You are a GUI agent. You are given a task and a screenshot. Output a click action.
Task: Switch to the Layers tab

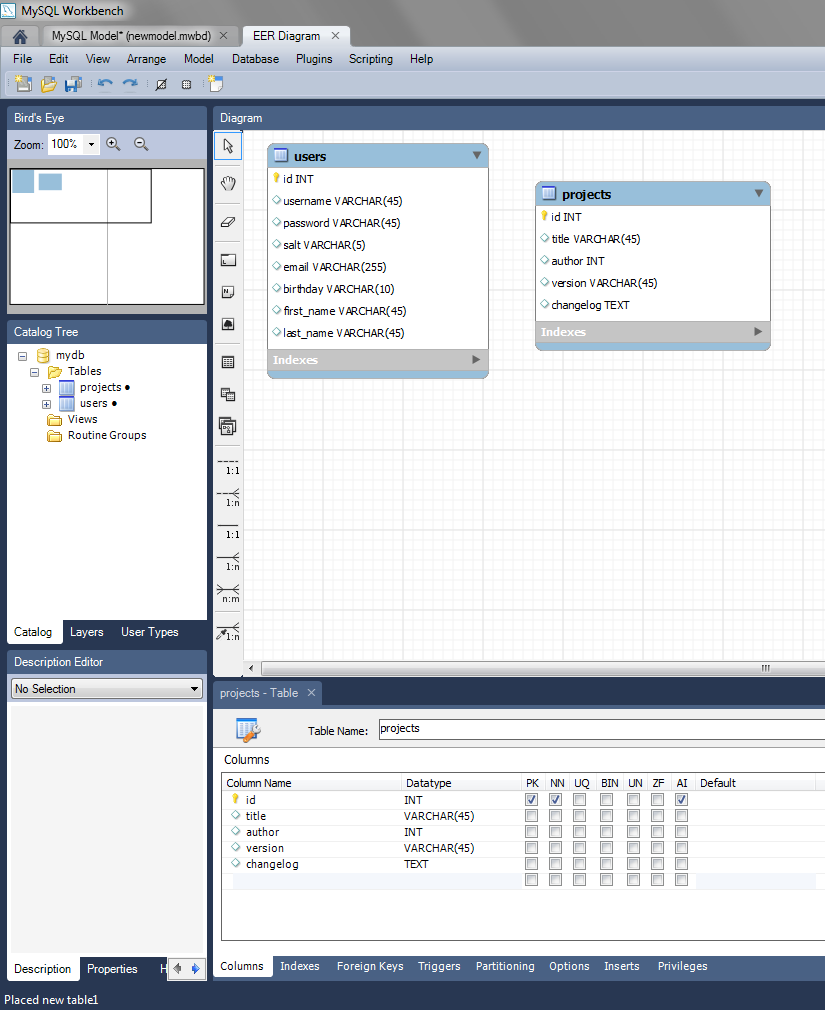click(86, 632)
